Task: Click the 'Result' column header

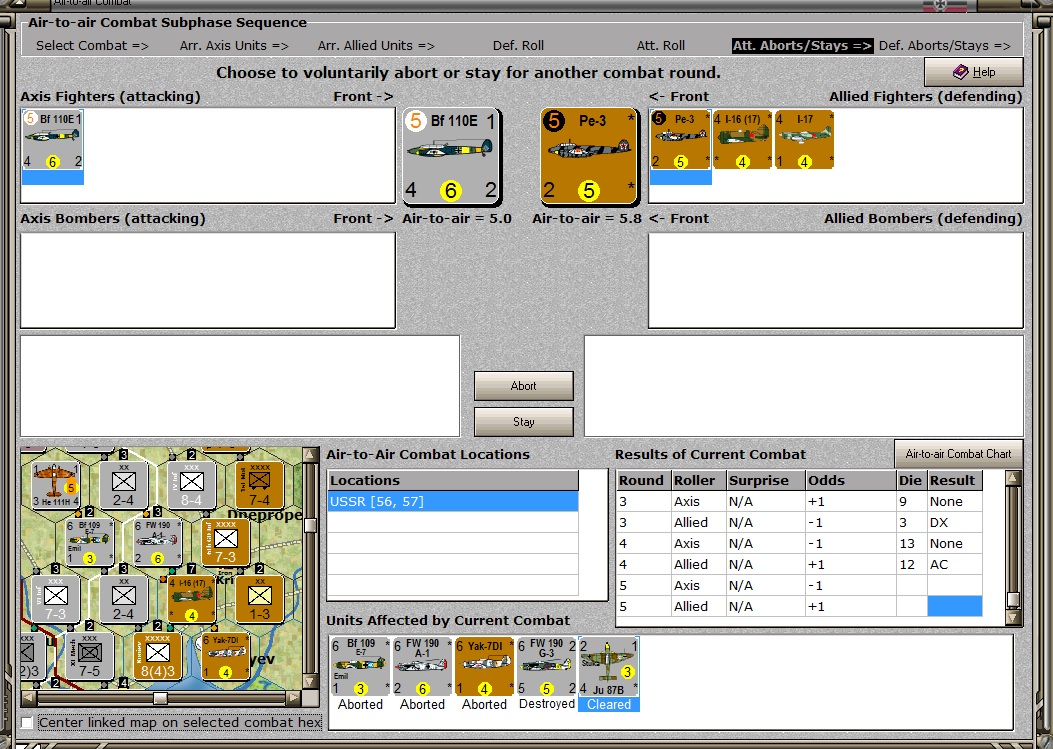Action: pyautogui.click(x=955, y=480)
